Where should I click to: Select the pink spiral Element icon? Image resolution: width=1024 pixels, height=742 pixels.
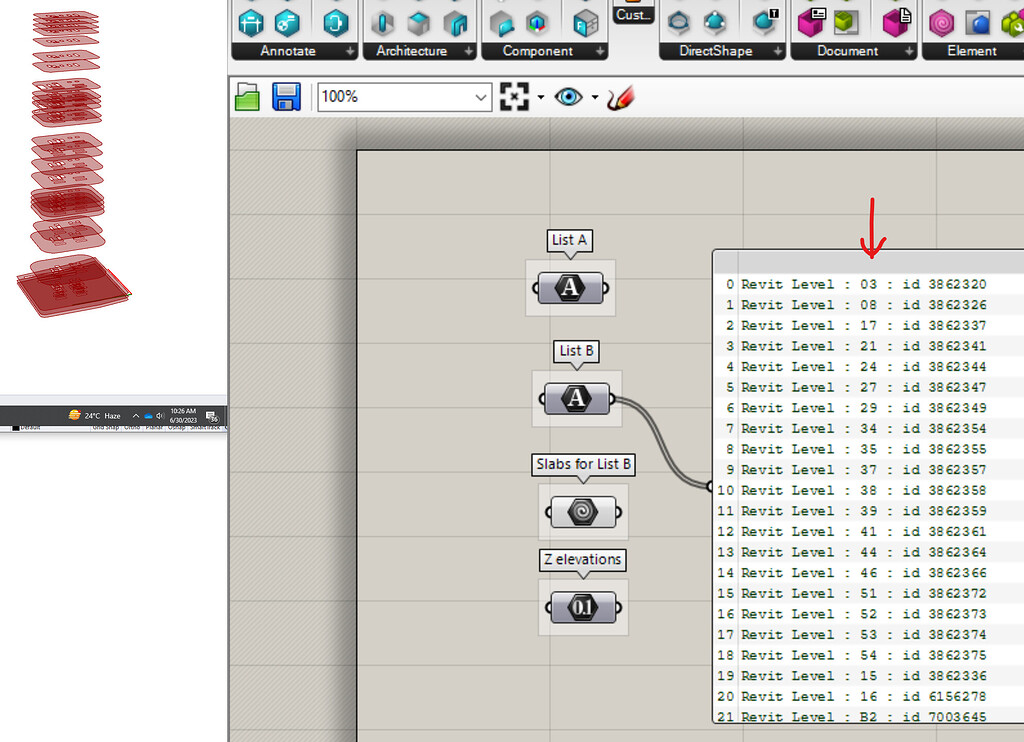941,22
